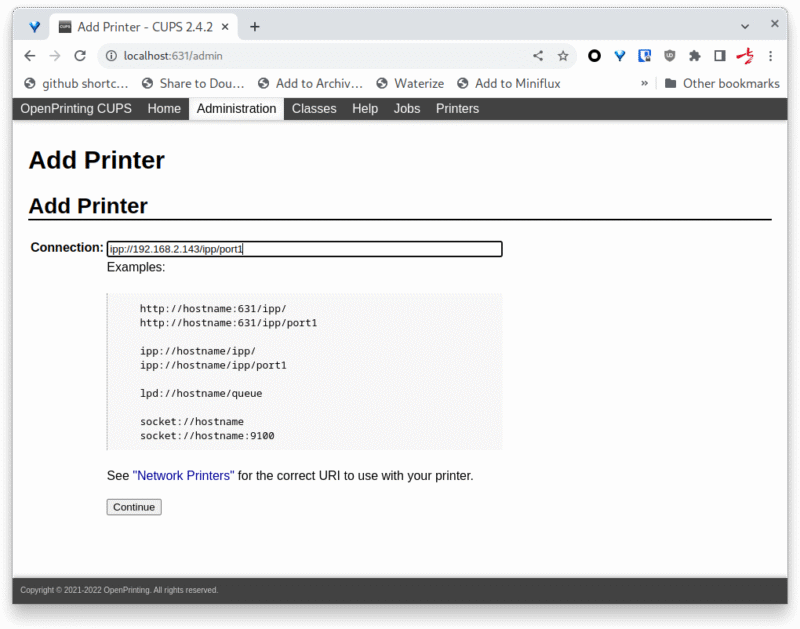Open the Other bookmarks folder
The image size is (800, 629).
click(721, 84)
